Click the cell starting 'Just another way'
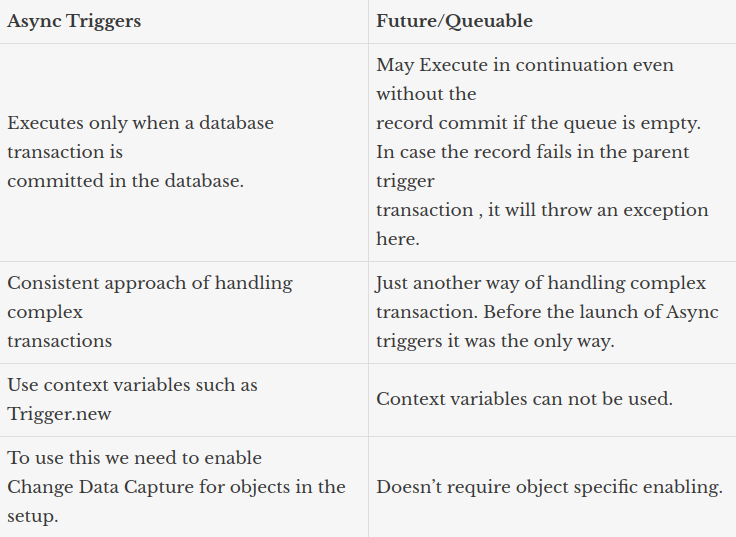736x537 pixels. pos(546,311)
